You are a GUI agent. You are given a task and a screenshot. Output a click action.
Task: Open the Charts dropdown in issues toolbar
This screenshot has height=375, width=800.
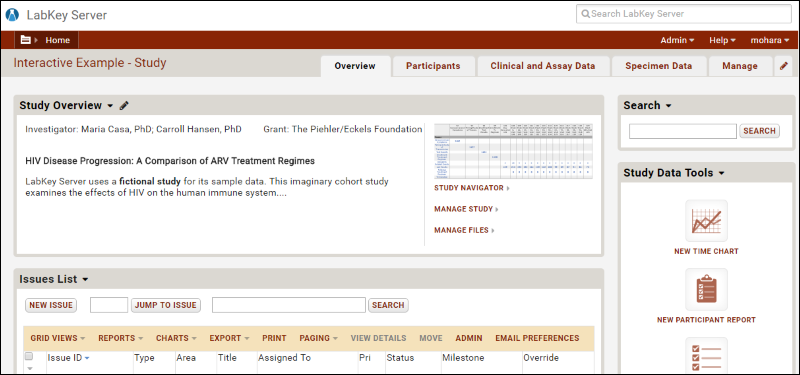tap(176, 338)
